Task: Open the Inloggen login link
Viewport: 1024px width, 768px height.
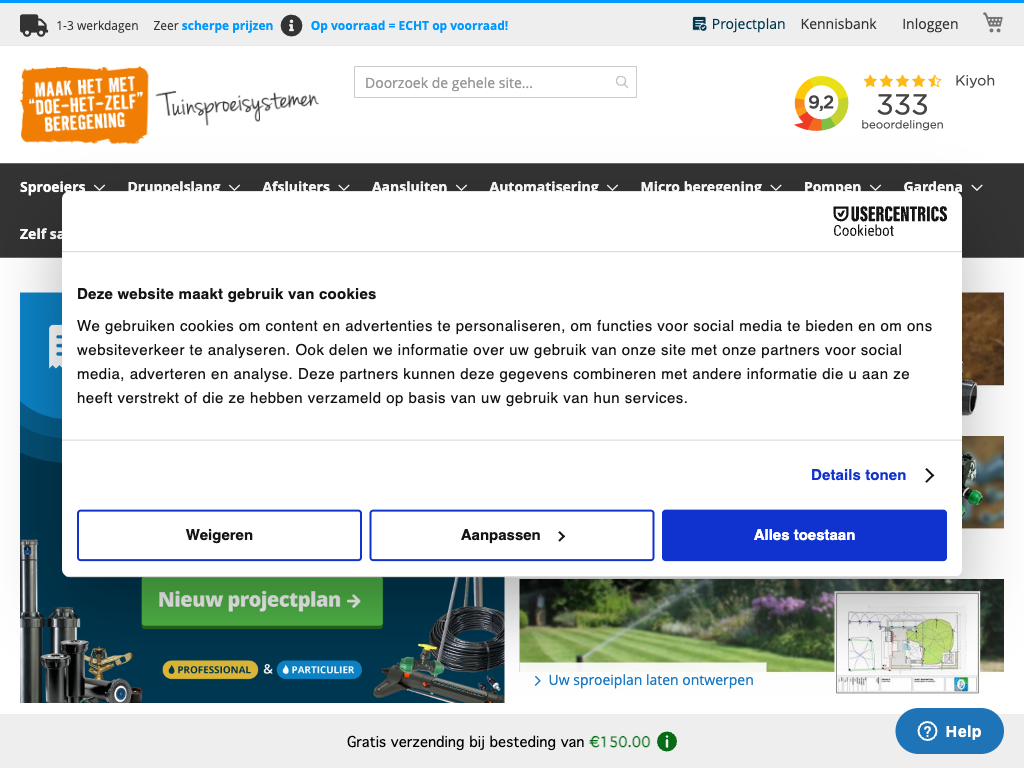Action: coord(929,24)
